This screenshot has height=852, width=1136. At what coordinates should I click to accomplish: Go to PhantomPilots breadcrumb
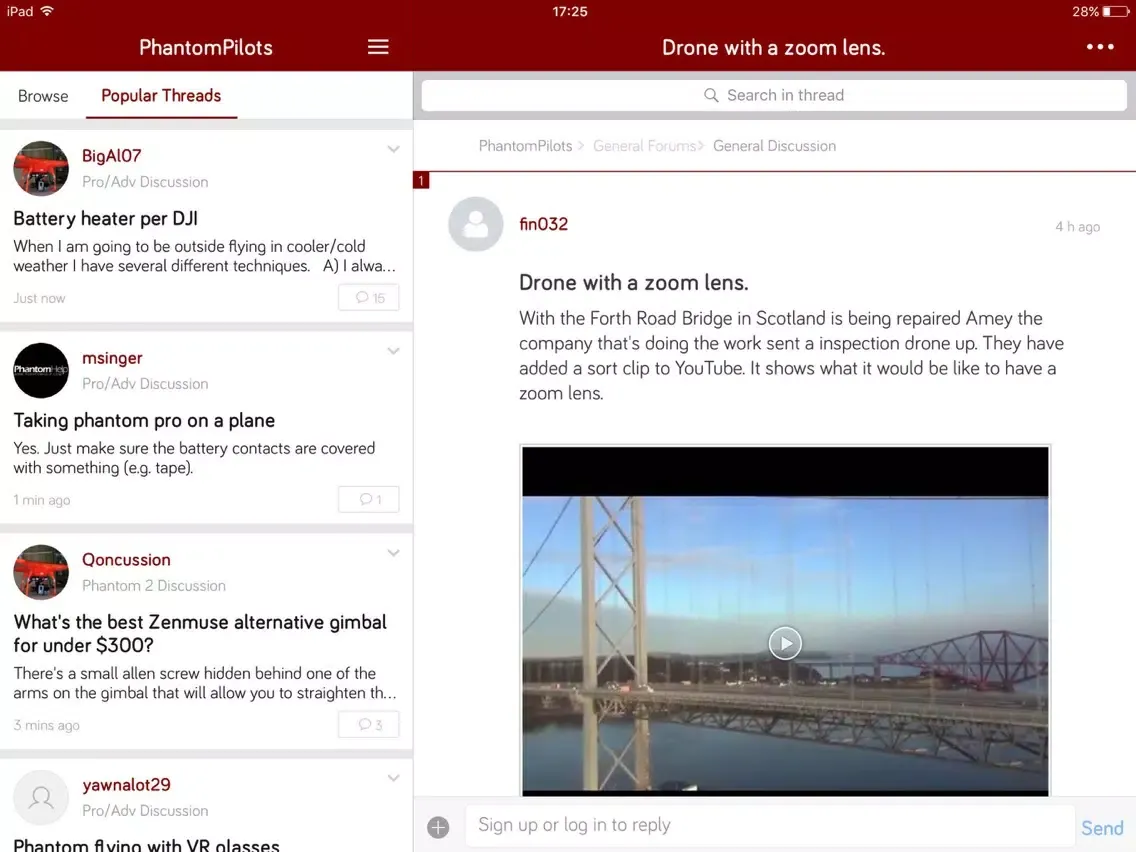point(525,146)
